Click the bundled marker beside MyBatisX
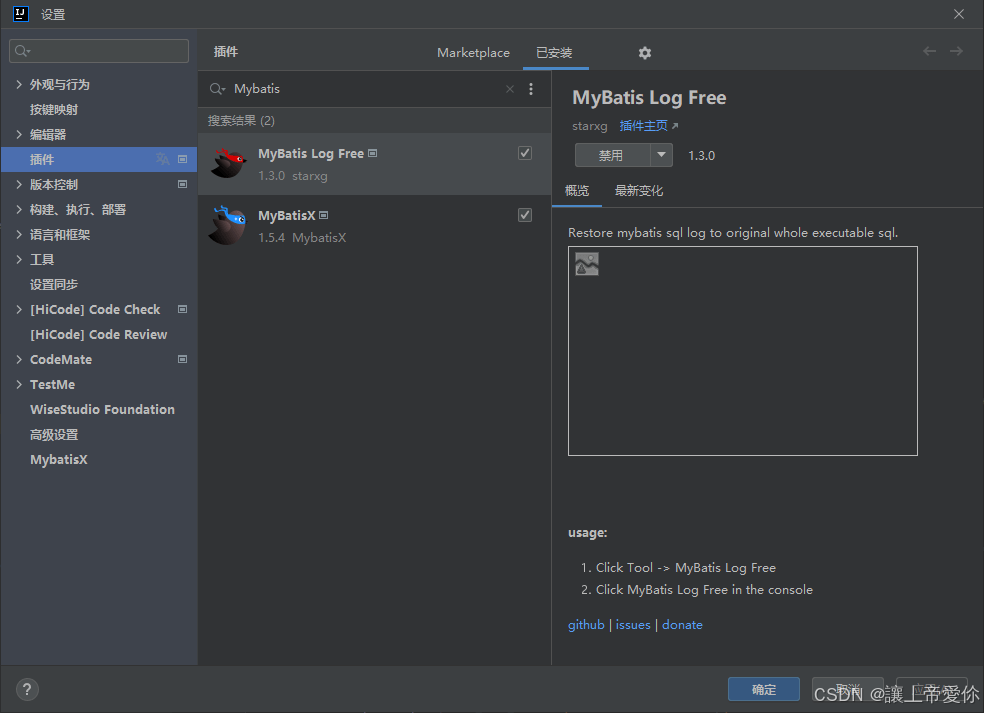Screen dimensions: 984x713 [x=324, y=215]
